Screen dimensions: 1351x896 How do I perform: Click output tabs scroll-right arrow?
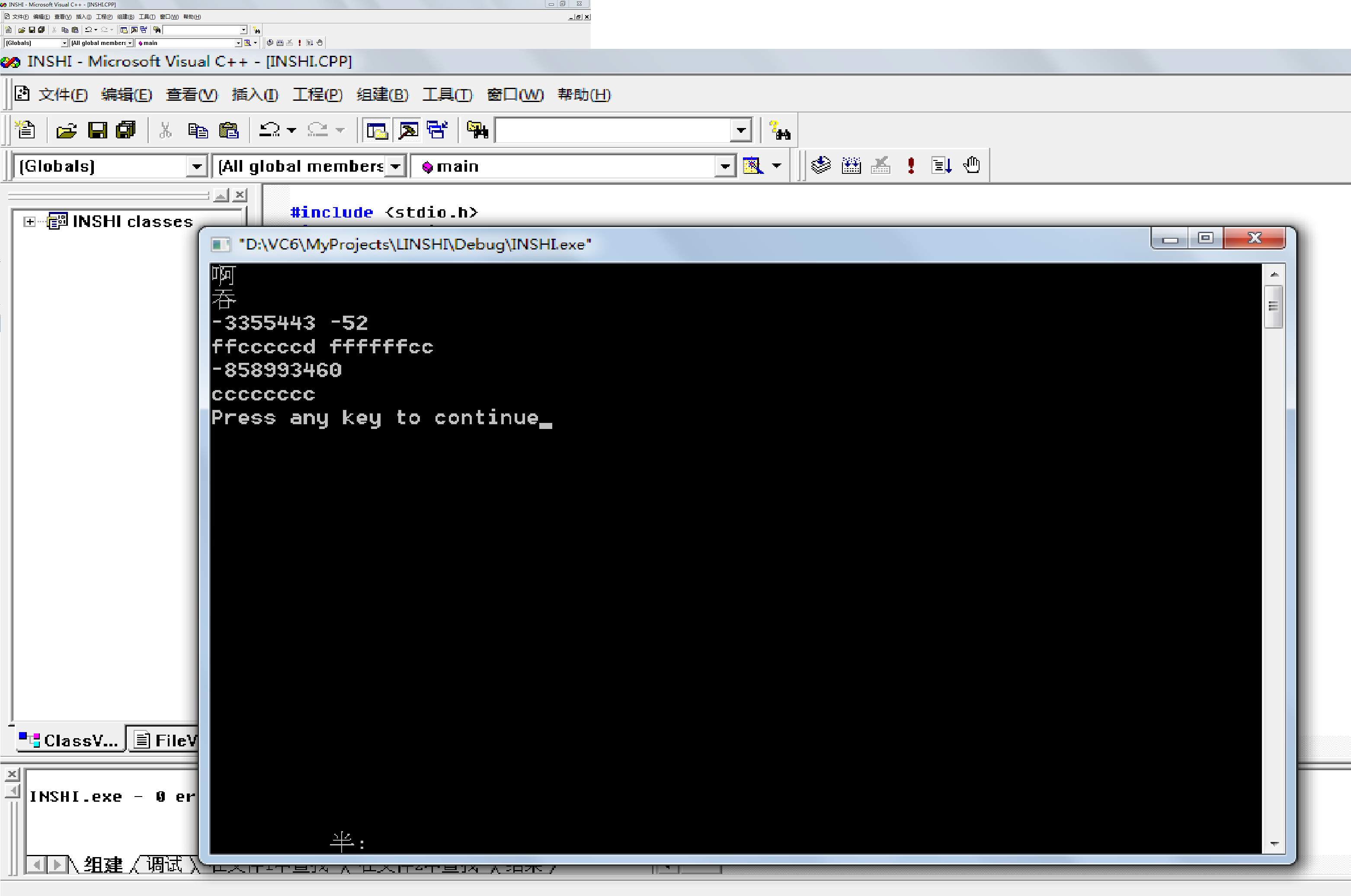click(x=57, y=864)
